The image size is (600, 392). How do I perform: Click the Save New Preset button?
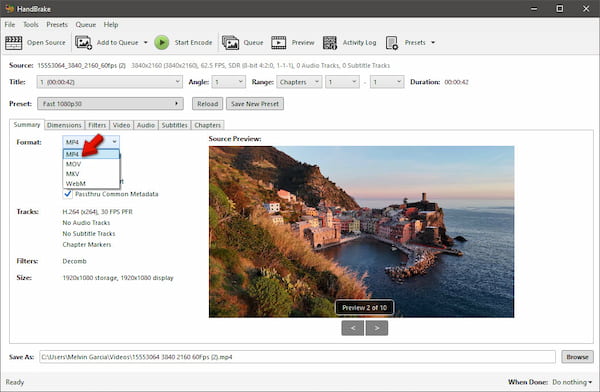[x=255, y=104]
